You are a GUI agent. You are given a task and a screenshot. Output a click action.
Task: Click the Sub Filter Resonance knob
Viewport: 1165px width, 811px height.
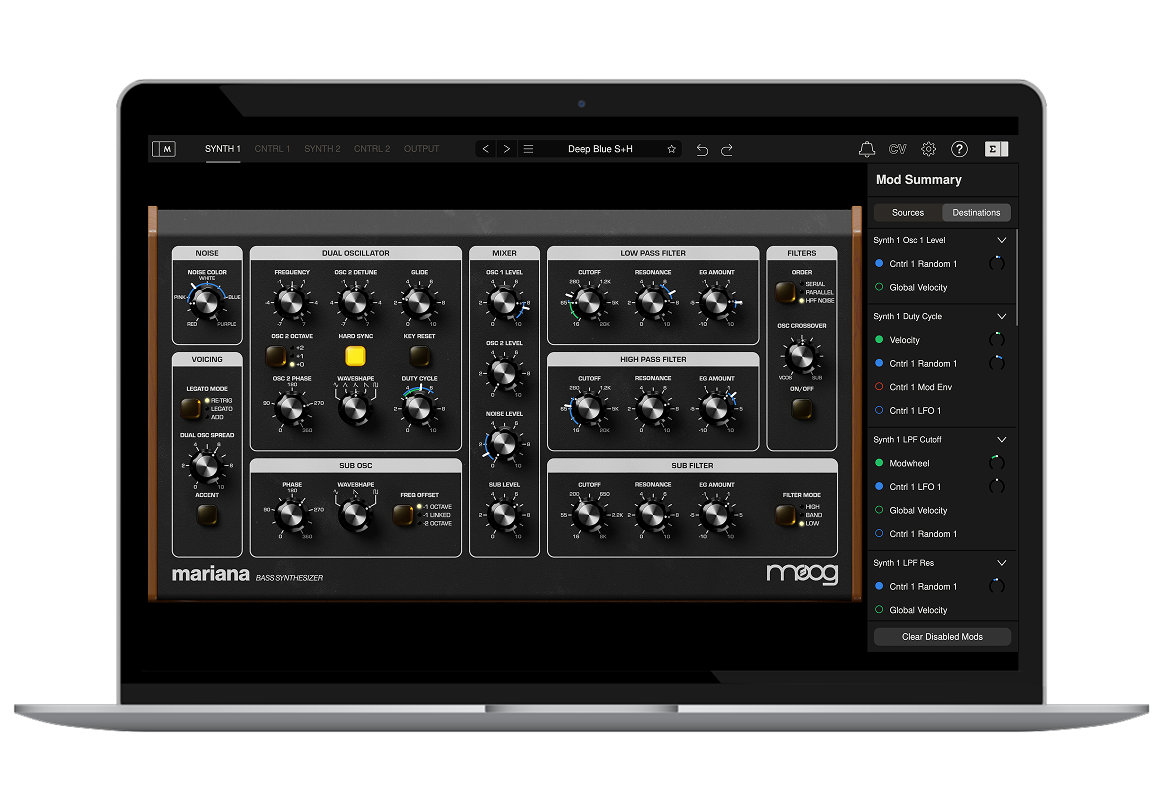(652, 514)
